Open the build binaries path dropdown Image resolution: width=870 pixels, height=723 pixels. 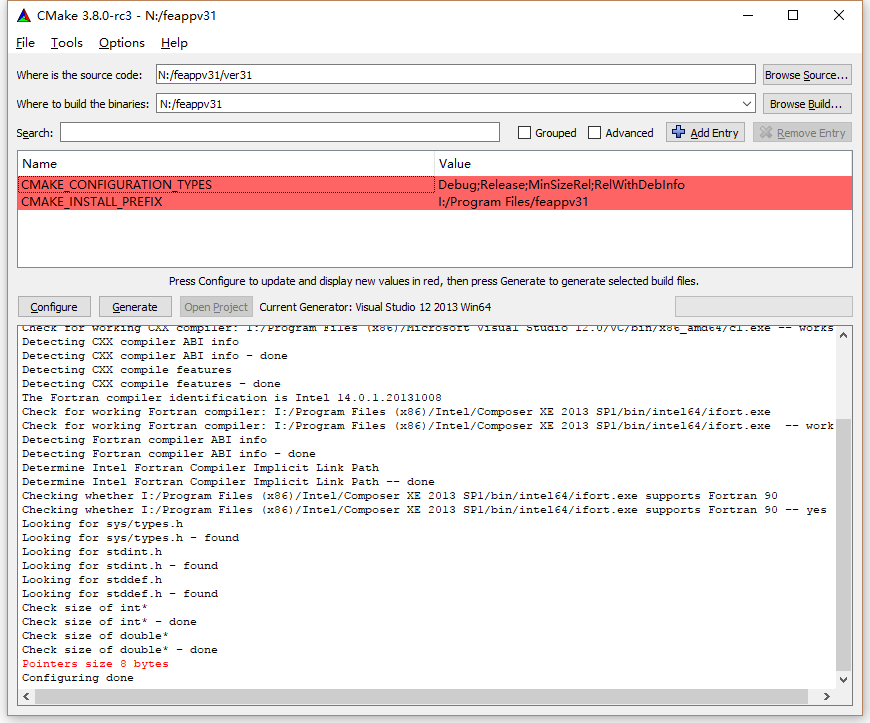point(746,103)
